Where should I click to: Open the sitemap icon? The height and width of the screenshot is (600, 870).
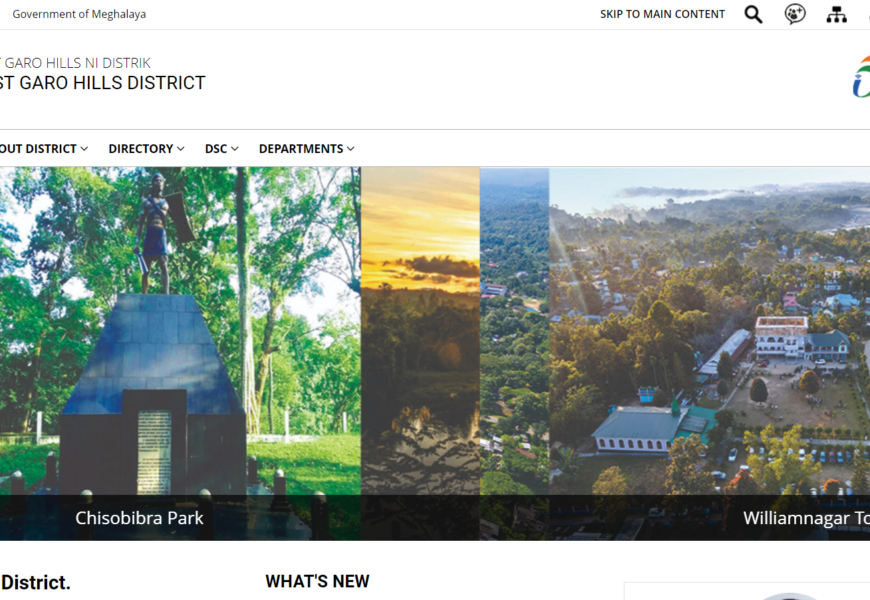pos(836,14)
